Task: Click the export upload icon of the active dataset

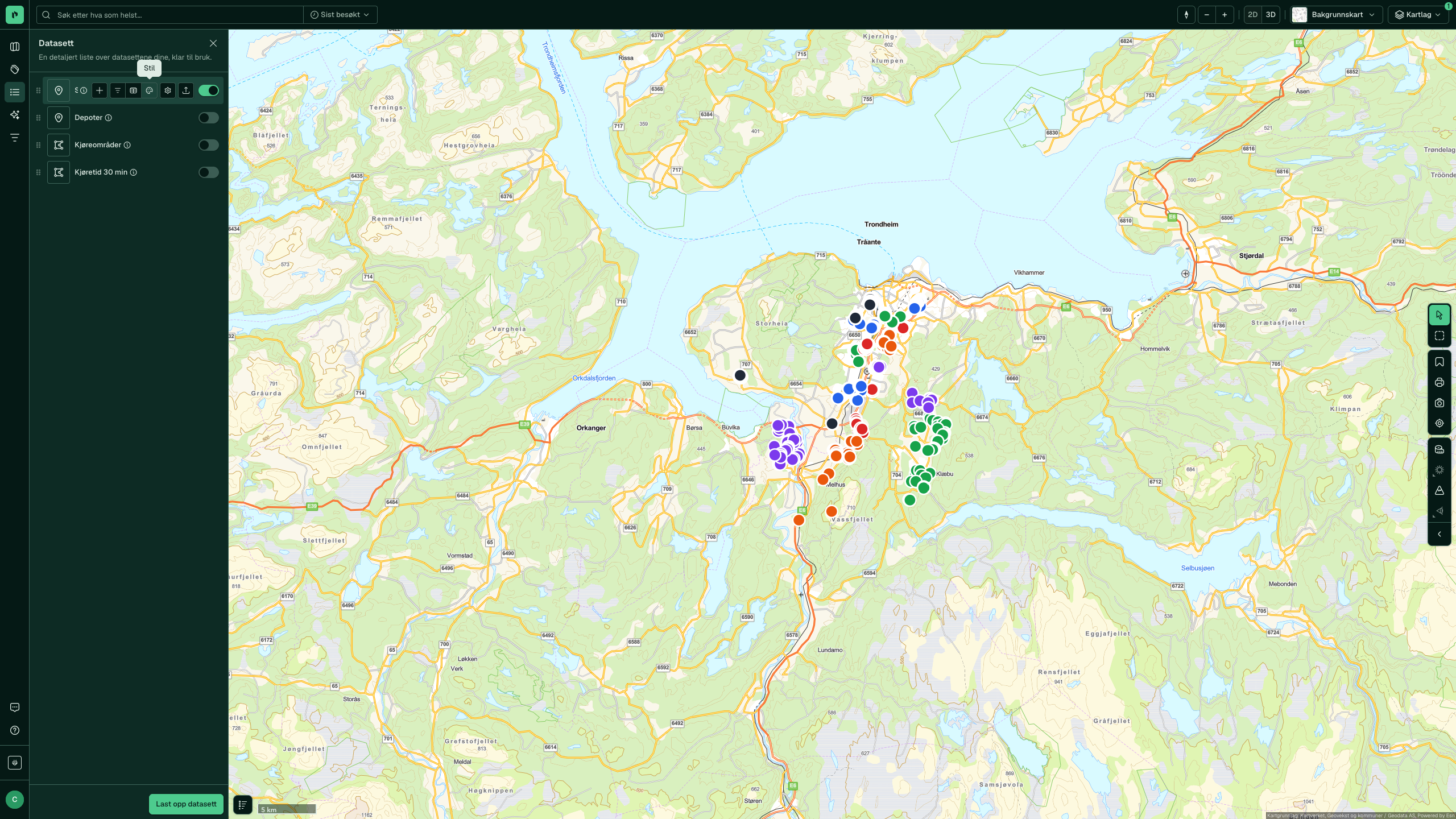Action: coord(186,90)
